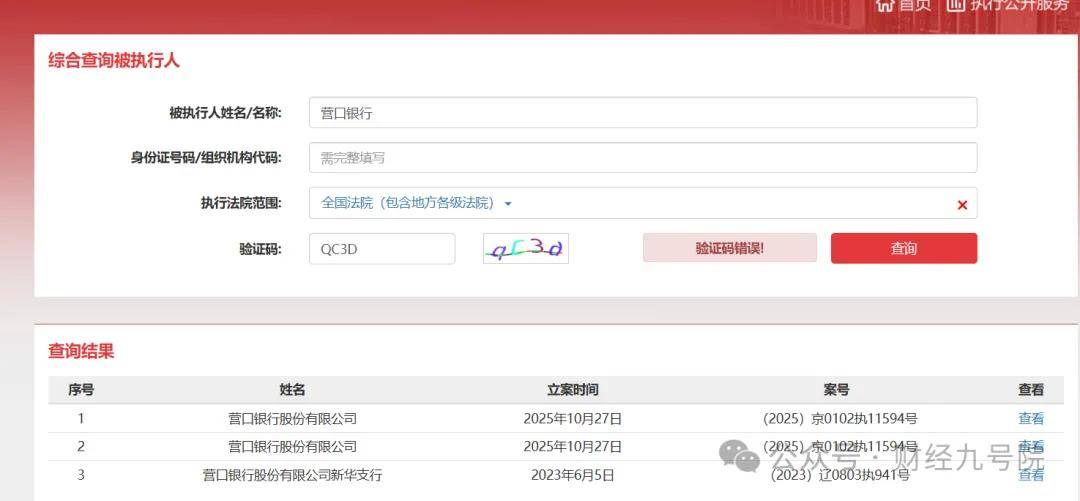The width and height of the screenshot is (1080, 501).
Task: Open 查看 link for result row 1
Action: click(1030, 419)
